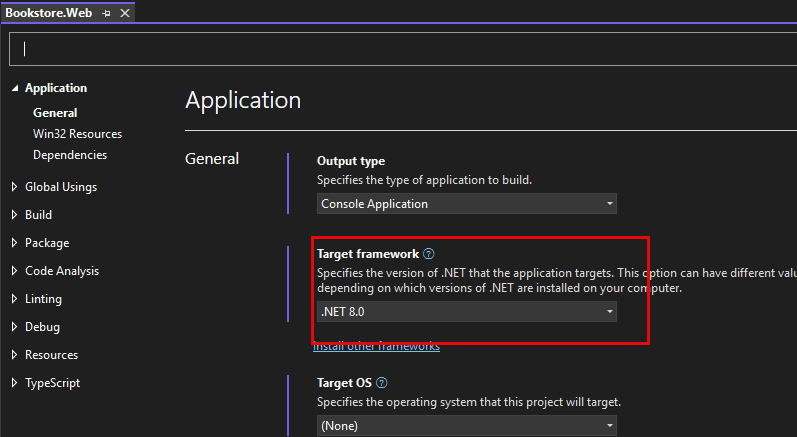
Task: Close the Bookstore.Web tab
Action: point(125,13)
